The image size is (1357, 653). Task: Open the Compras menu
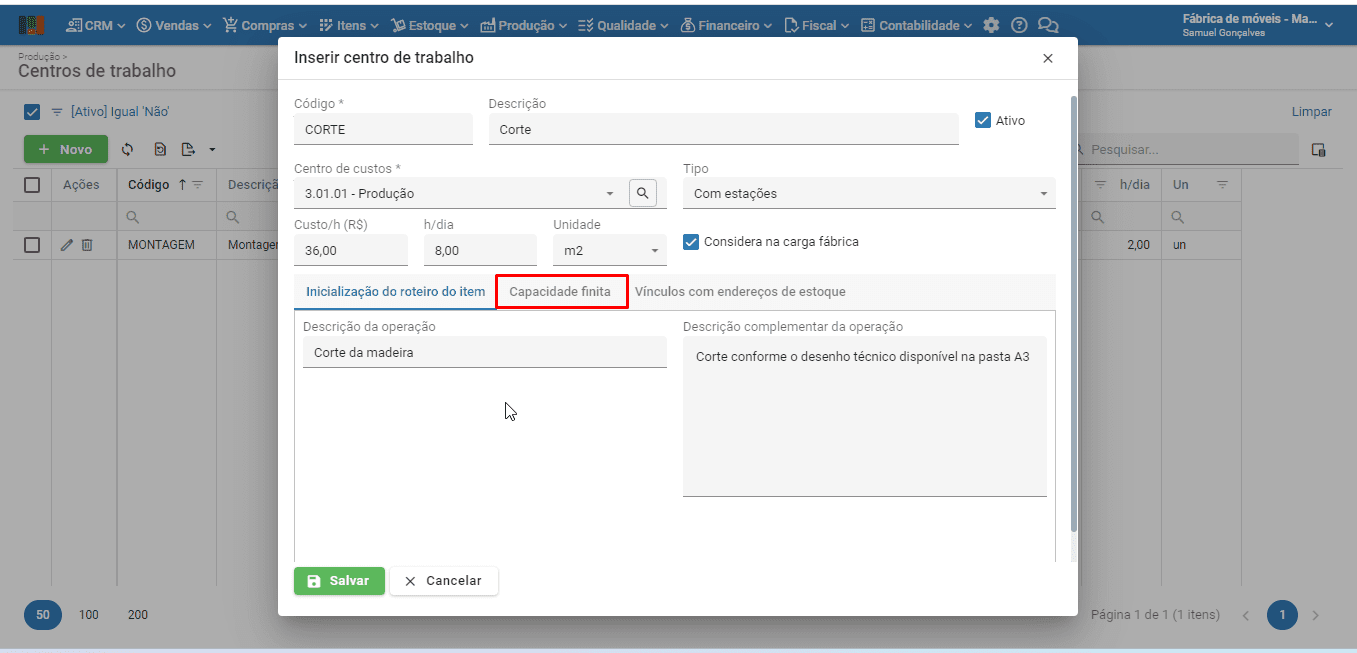click(x=265, y=25)
